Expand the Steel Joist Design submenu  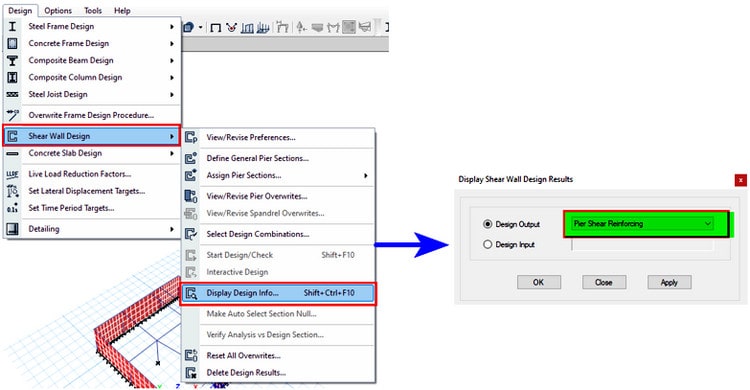tap(172, 95)
